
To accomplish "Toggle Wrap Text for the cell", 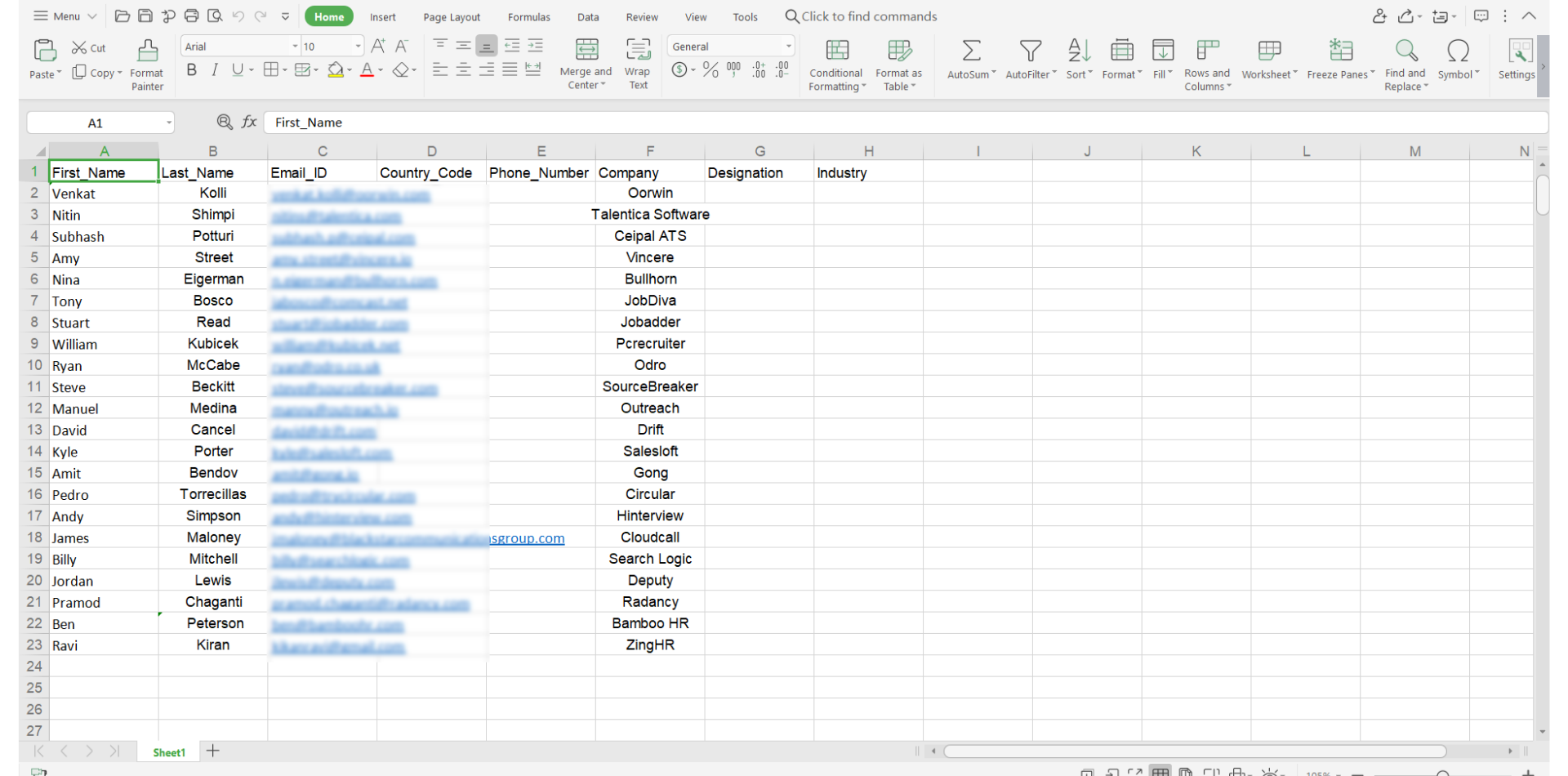I will point(638,50).
